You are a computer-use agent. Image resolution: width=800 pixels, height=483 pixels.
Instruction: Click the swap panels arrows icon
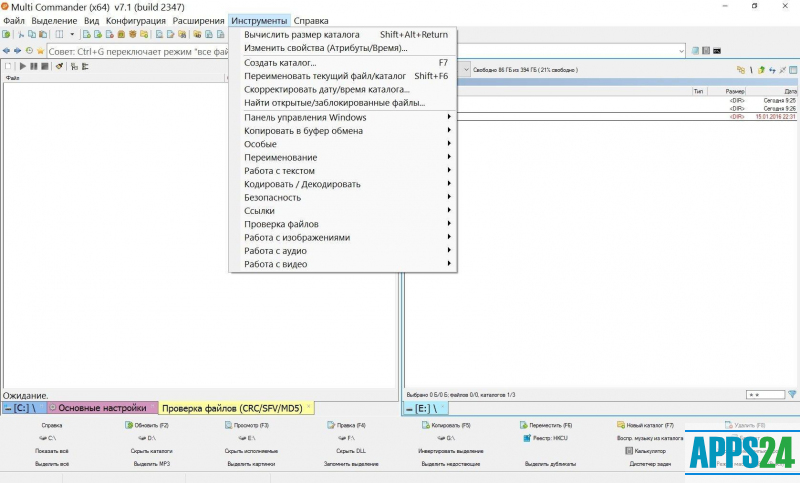[x=771, y=70]
